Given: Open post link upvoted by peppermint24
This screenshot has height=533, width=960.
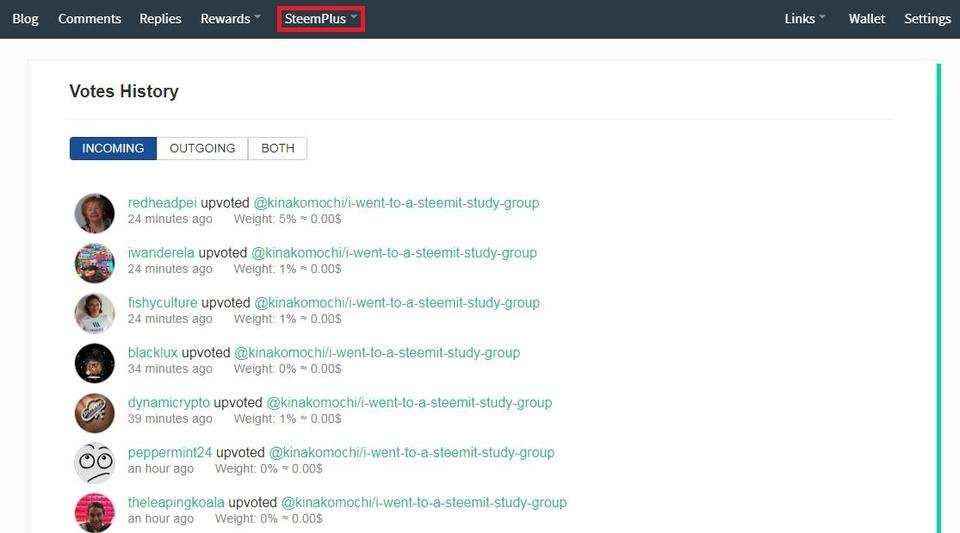Looking at the screenshot, I should pos(411,453).
